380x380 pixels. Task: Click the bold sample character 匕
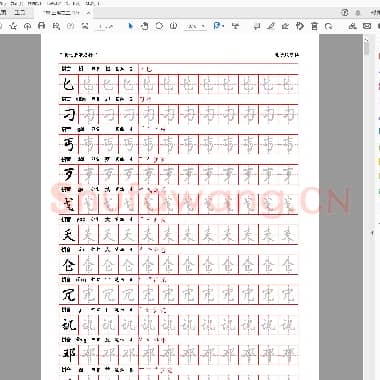[x=68, y=84]
